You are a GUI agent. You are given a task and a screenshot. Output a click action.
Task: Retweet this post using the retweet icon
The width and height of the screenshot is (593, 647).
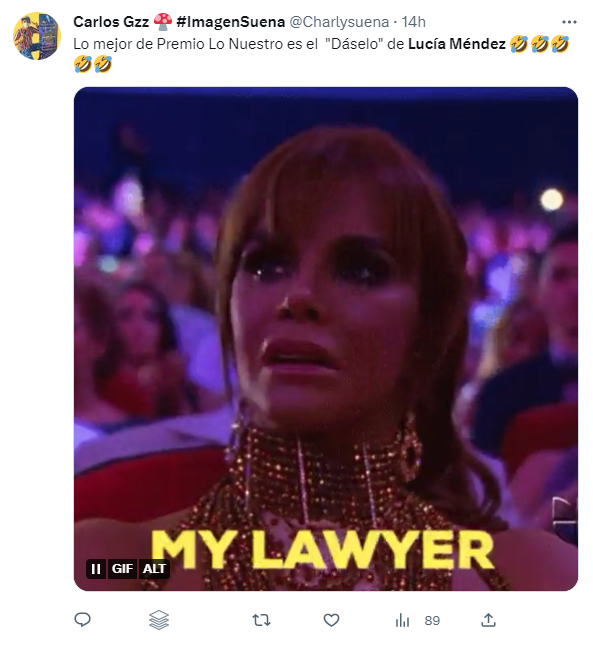point(261,620)
